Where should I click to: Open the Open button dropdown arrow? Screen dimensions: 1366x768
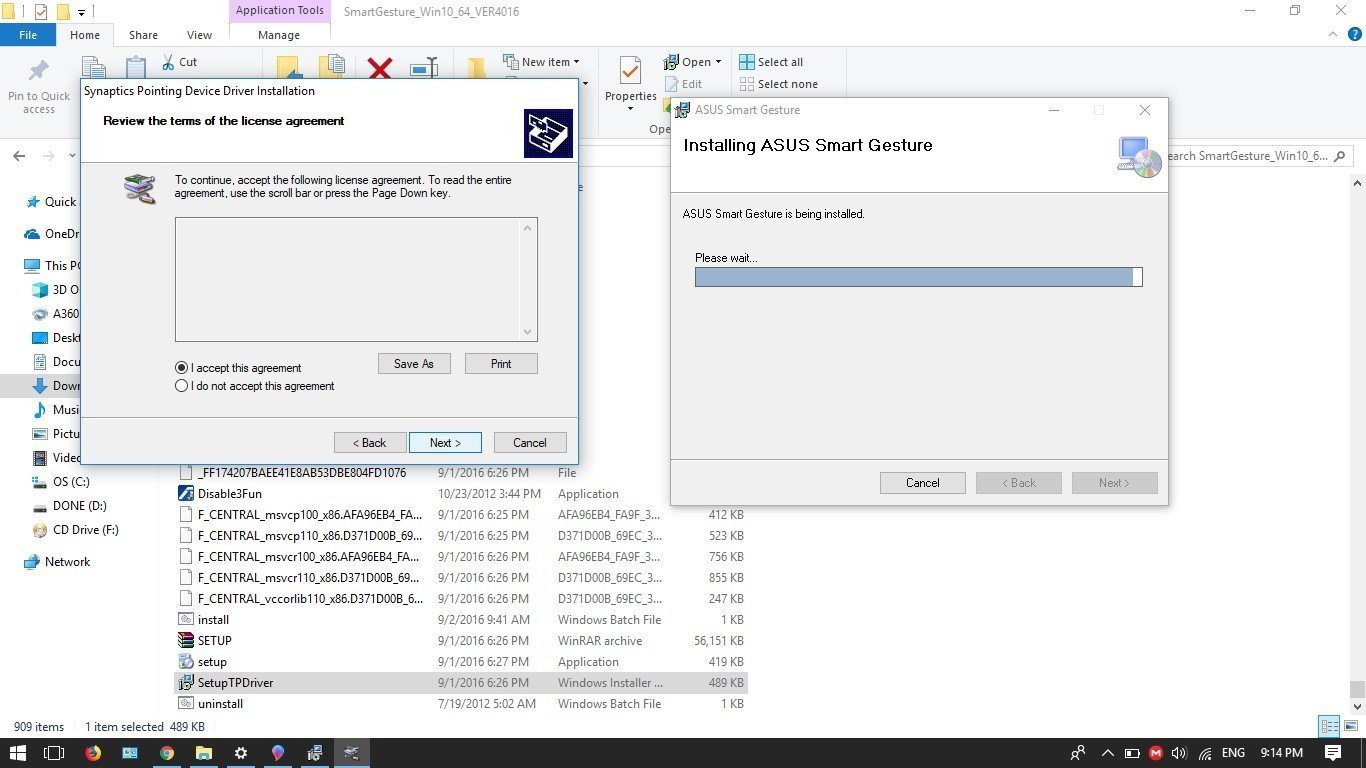tap(718, 62)
